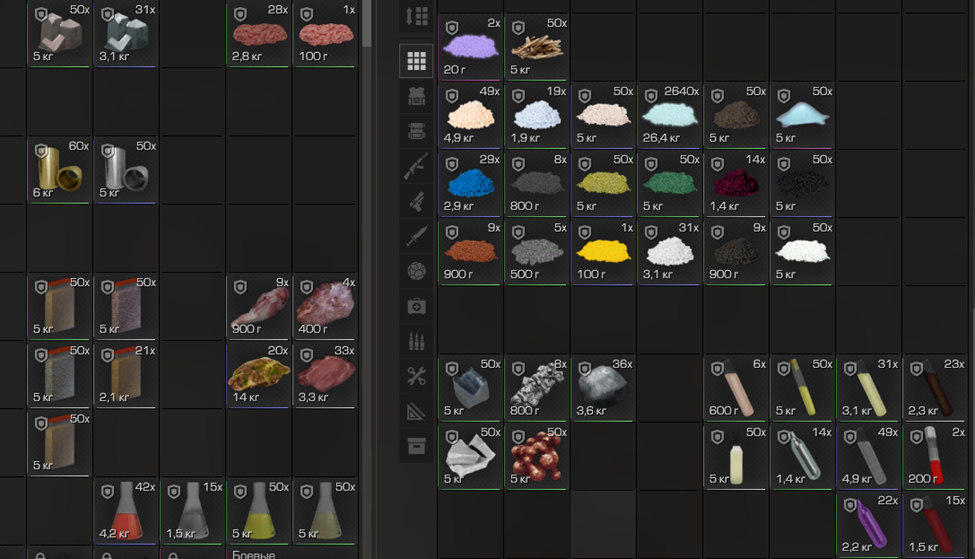This screenshot has width=975, height=559.
Task: Filter by knife melee weapons icon
Action: point(416,236)
